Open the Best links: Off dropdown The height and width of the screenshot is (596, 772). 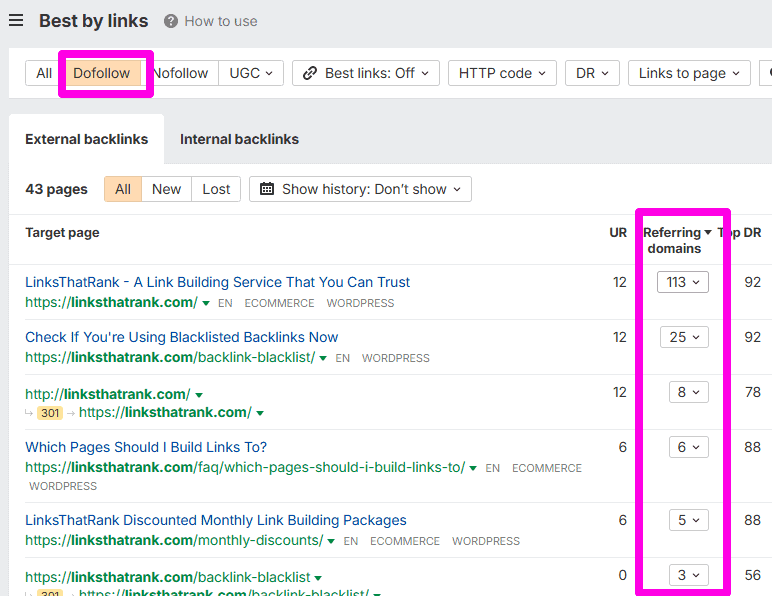pos(366,73)
